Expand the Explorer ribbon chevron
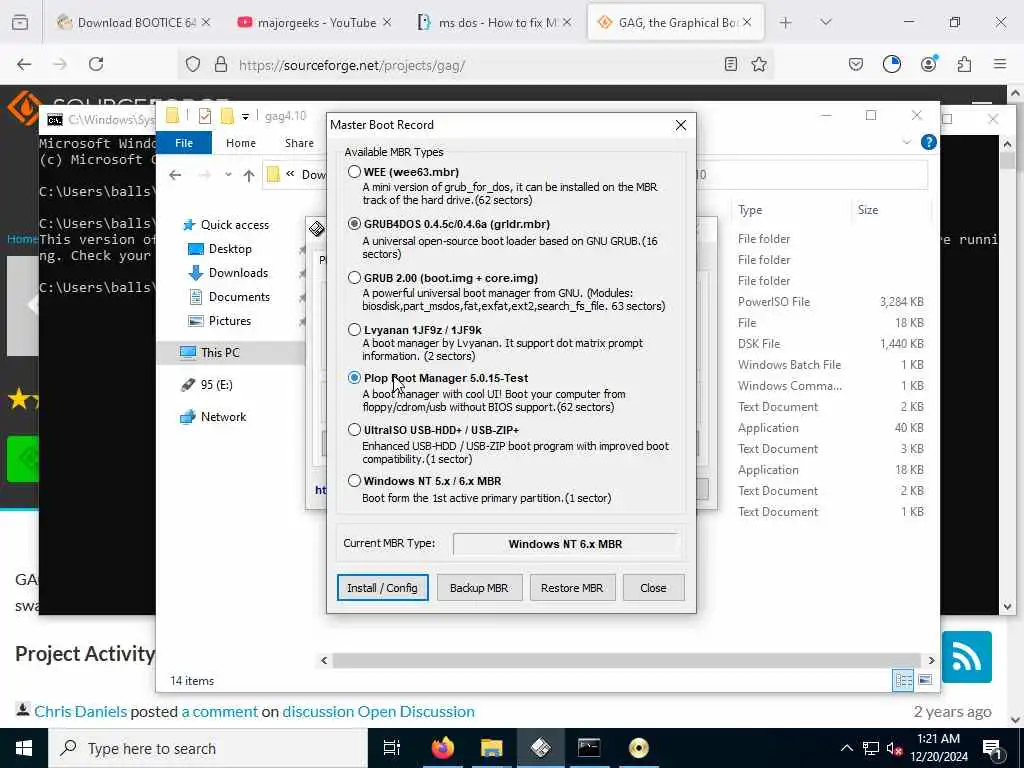The image size is (1024, 768). [906, 142]
